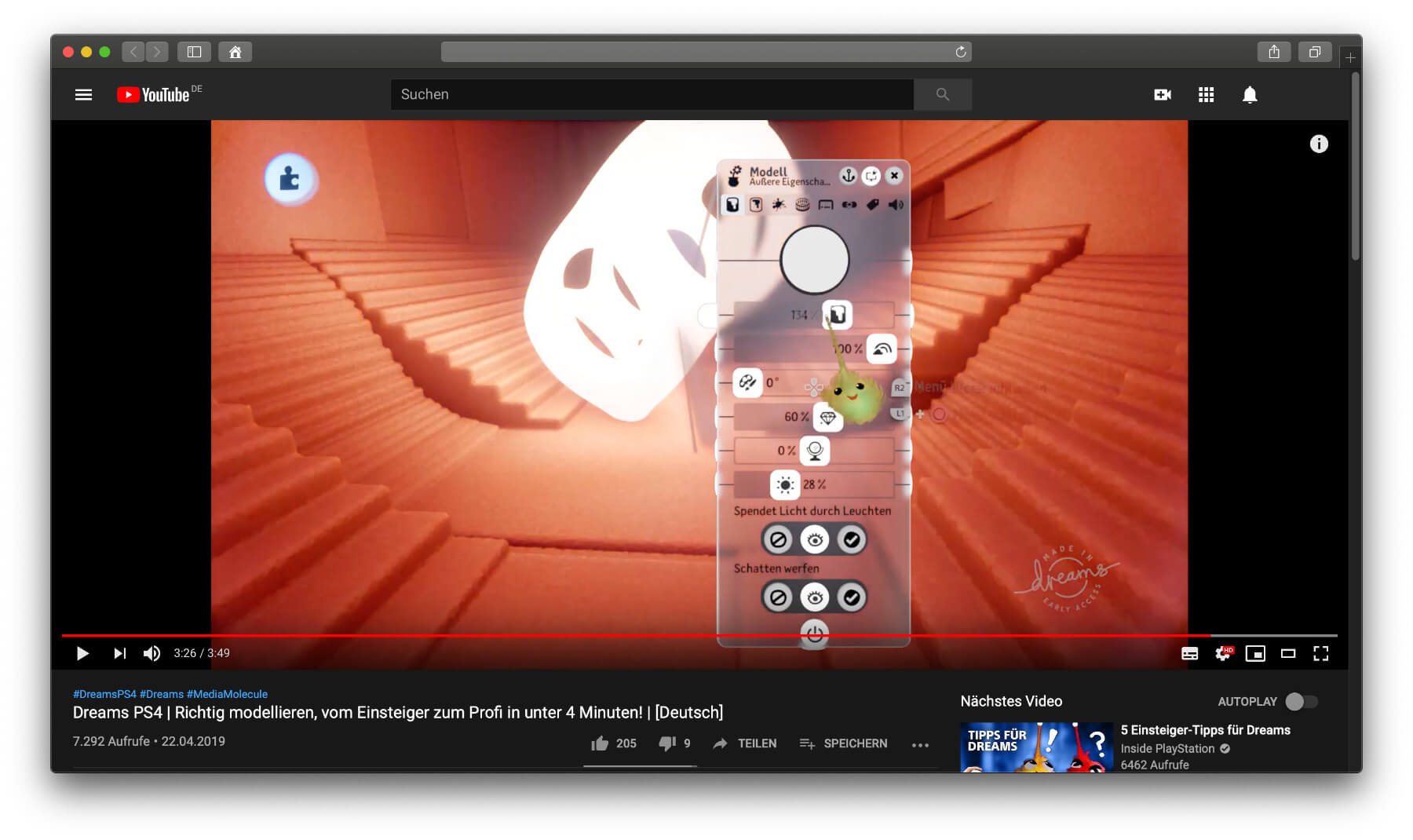Open player settings gear

1224,653
